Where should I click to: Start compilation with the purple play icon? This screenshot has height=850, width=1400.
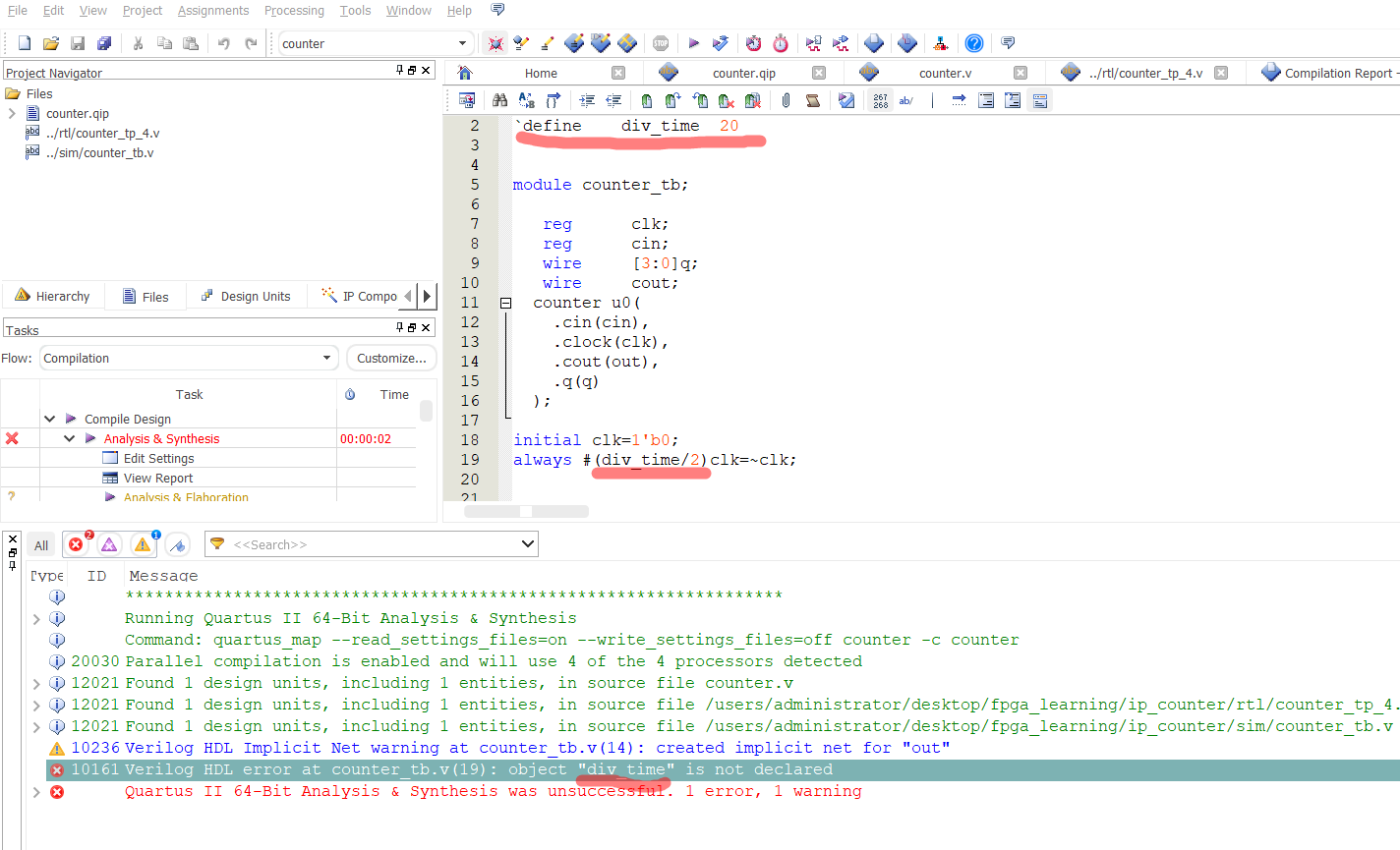click(693, 43)
